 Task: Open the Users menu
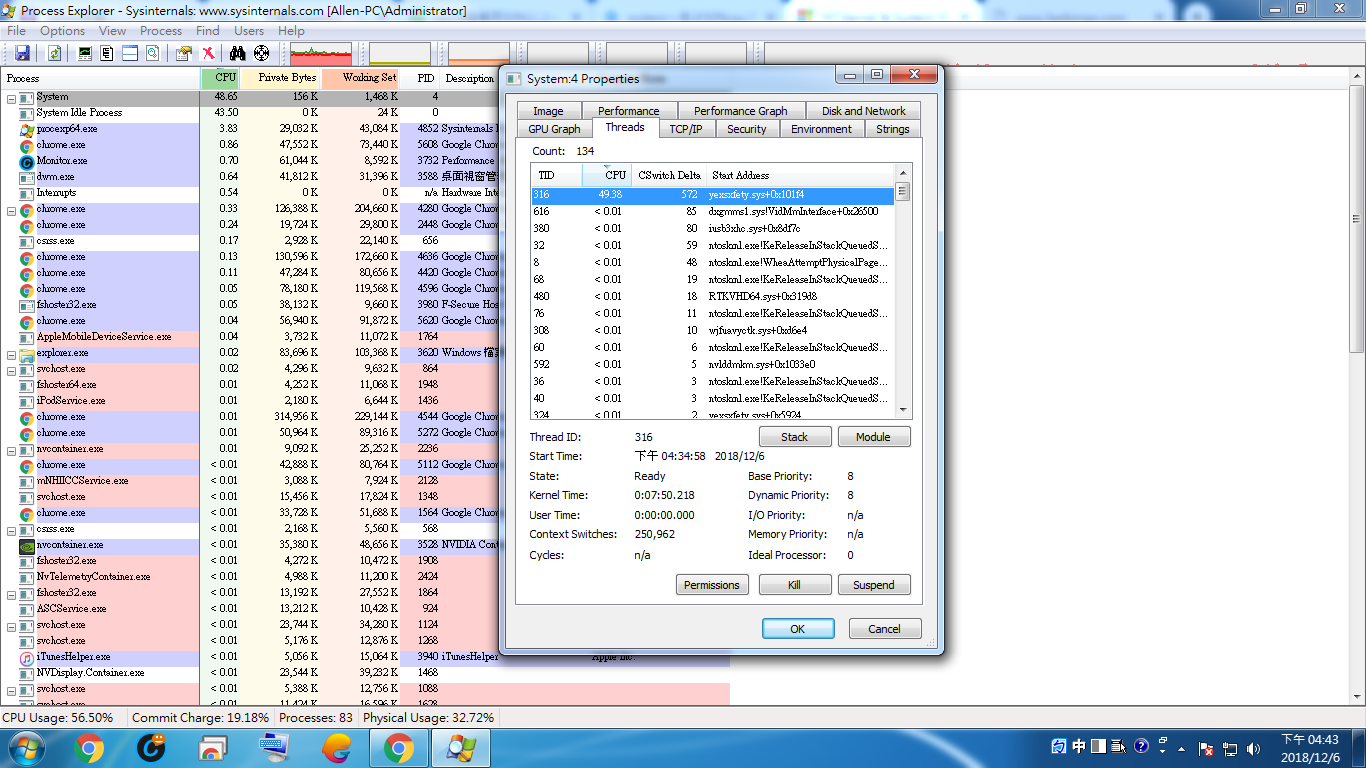249,31
